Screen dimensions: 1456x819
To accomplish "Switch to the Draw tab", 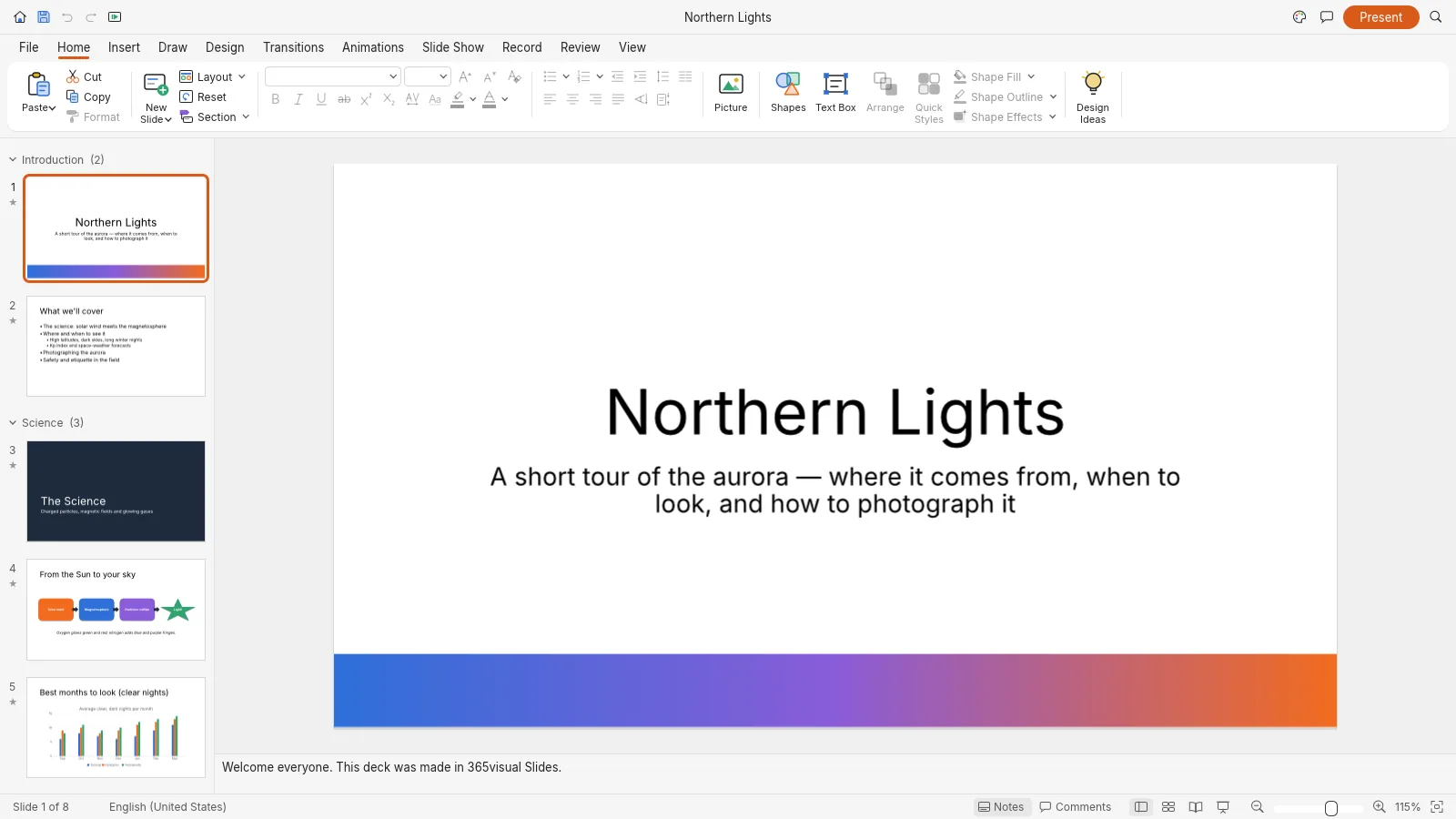I will point(172,47).
